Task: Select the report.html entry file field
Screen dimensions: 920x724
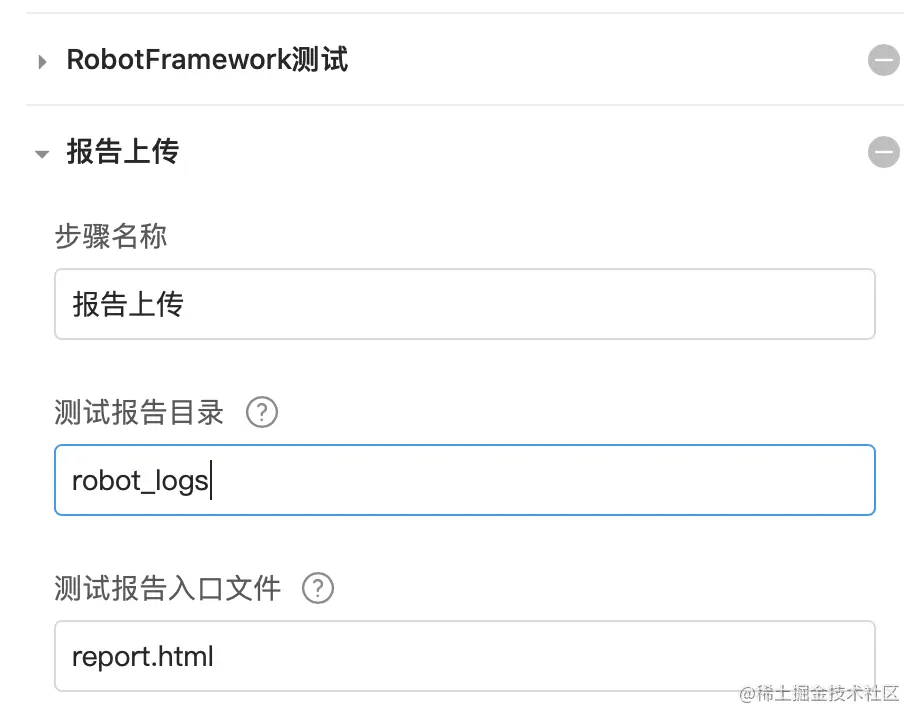Action: [x=464, y=656]
